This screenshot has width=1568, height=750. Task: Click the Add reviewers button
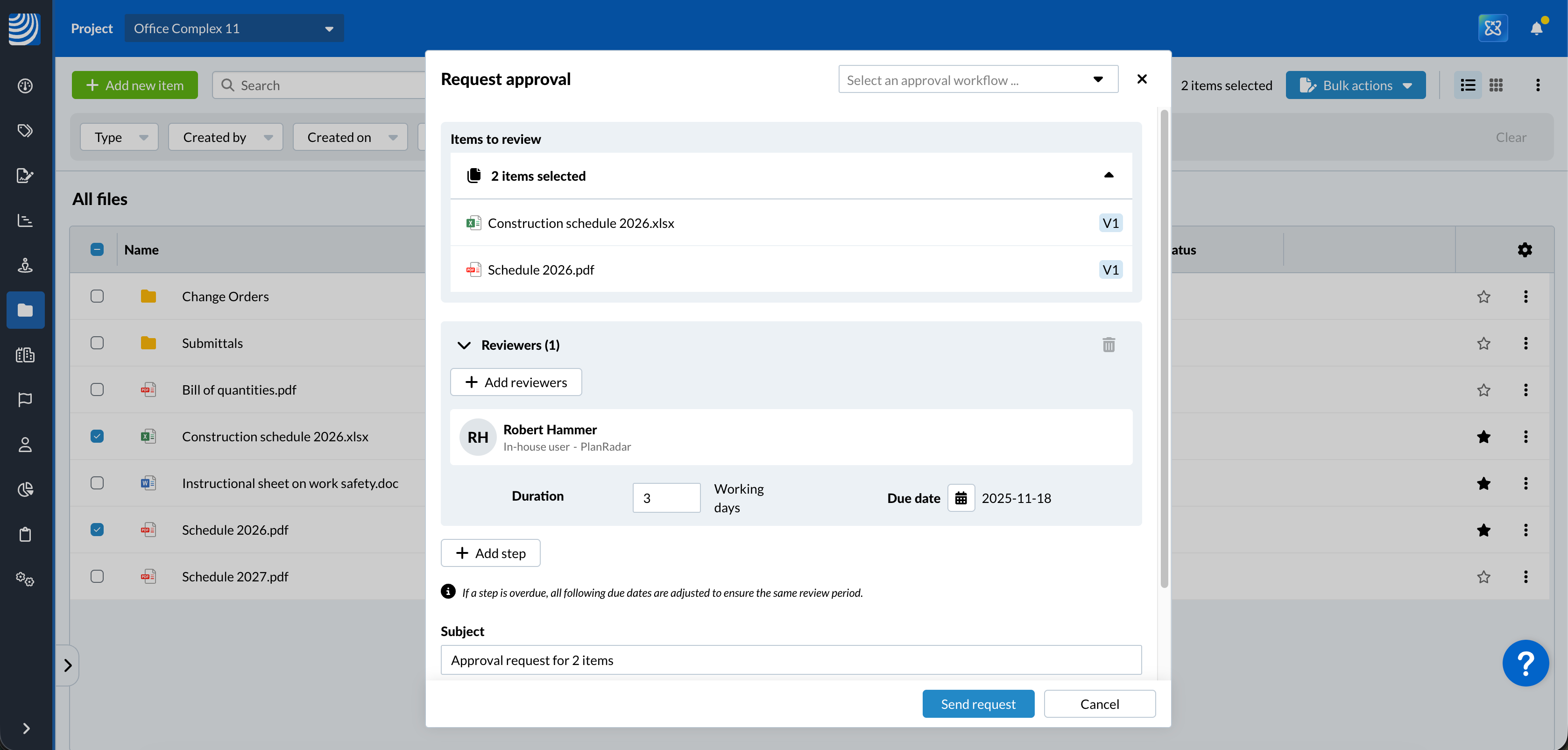pos(516,382)
